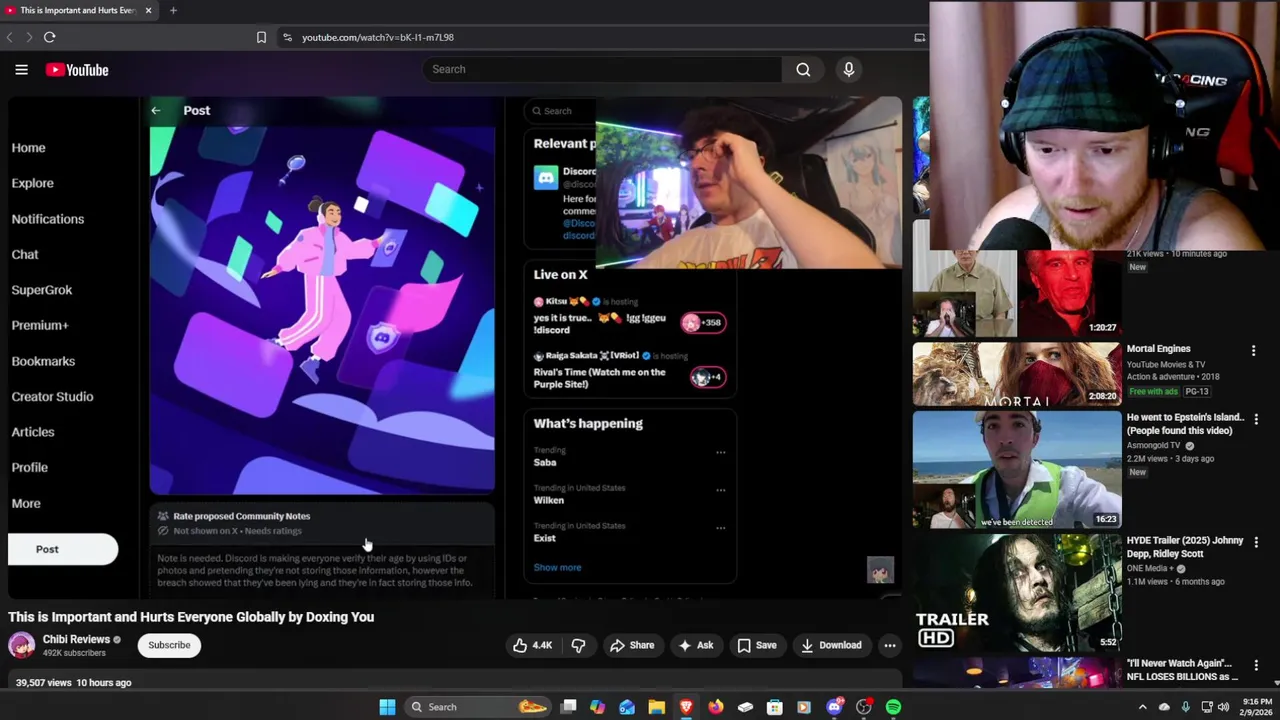Like the video with thumbs up
This screenshot has width=1280, height=720.
[x=532, y=645]
